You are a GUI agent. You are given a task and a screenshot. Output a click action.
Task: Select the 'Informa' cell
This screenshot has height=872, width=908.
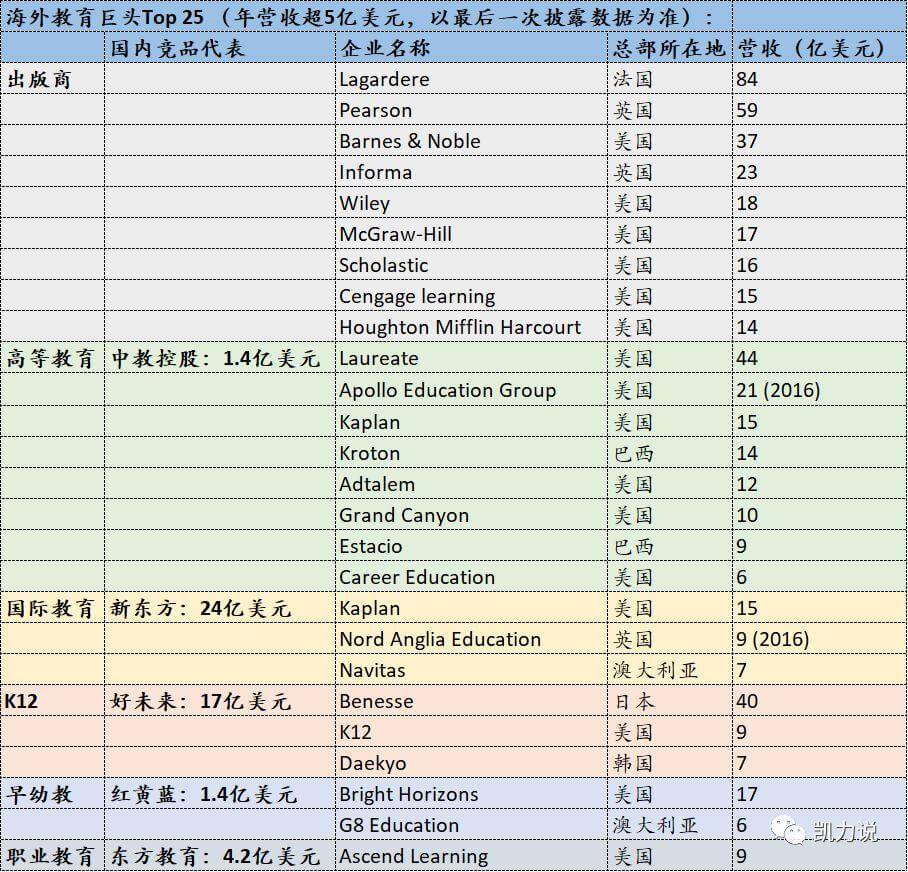tap(471, 172)
